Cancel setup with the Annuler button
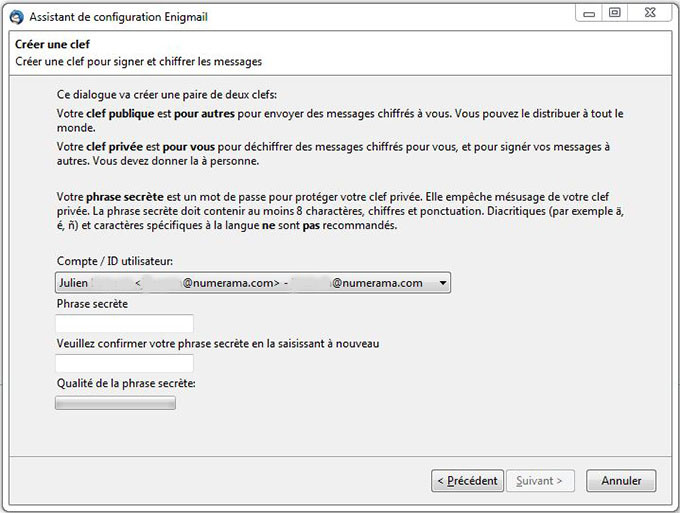 (x=621, y=480)
